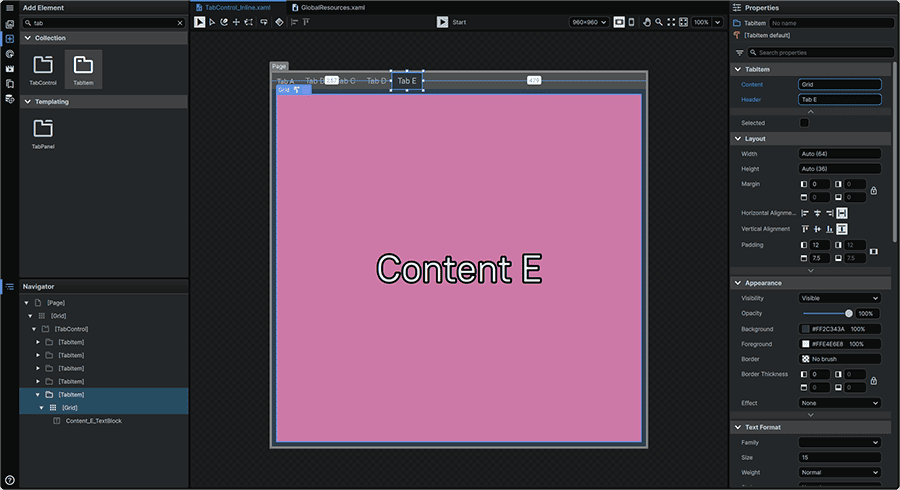Click the align top edges icon

pos(306,22)
